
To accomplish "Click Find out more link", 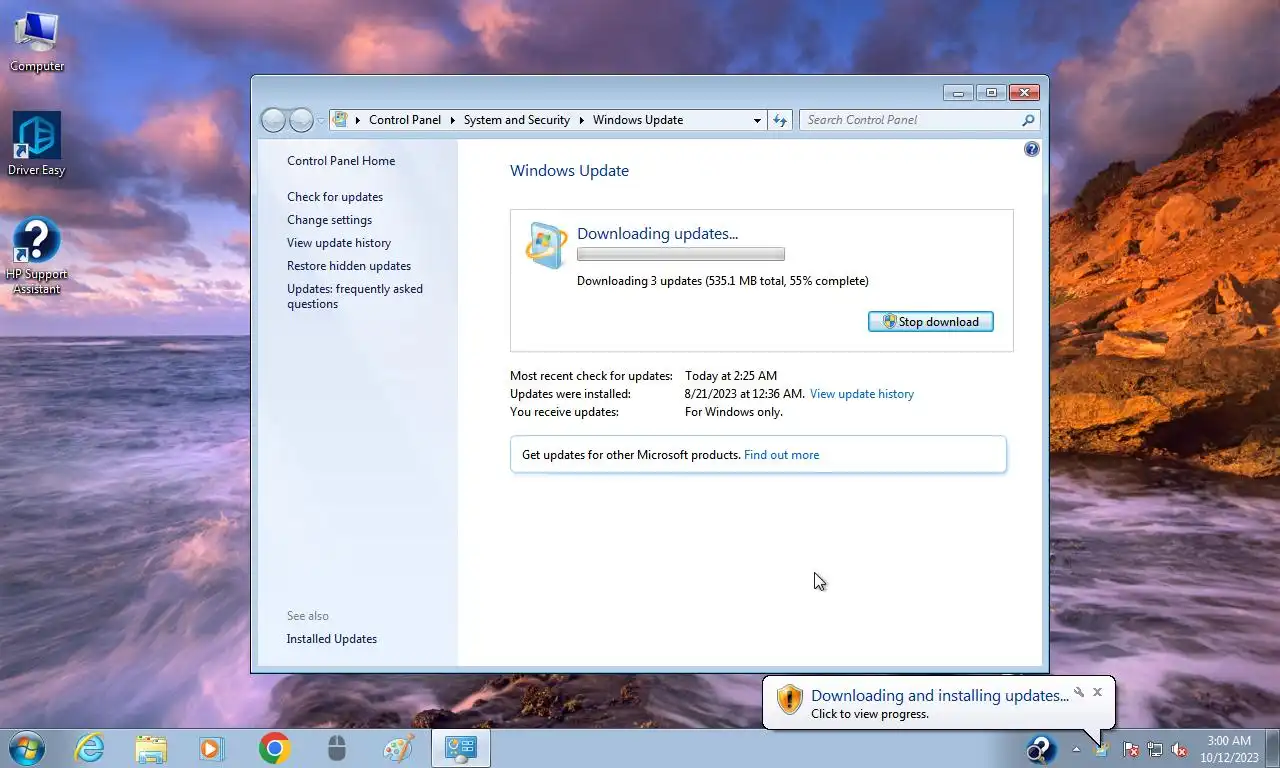I will tap(781, 455).
